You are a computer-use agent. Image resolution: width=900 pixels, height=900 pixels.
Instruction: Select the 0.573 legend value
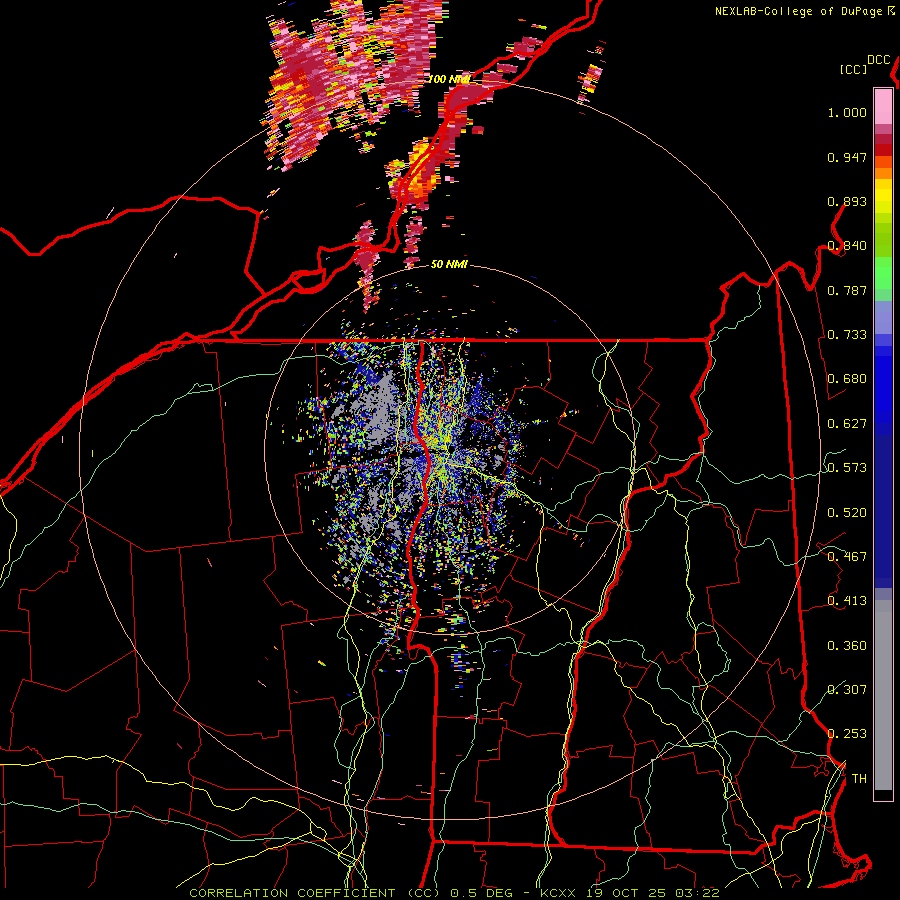point(847,468)
